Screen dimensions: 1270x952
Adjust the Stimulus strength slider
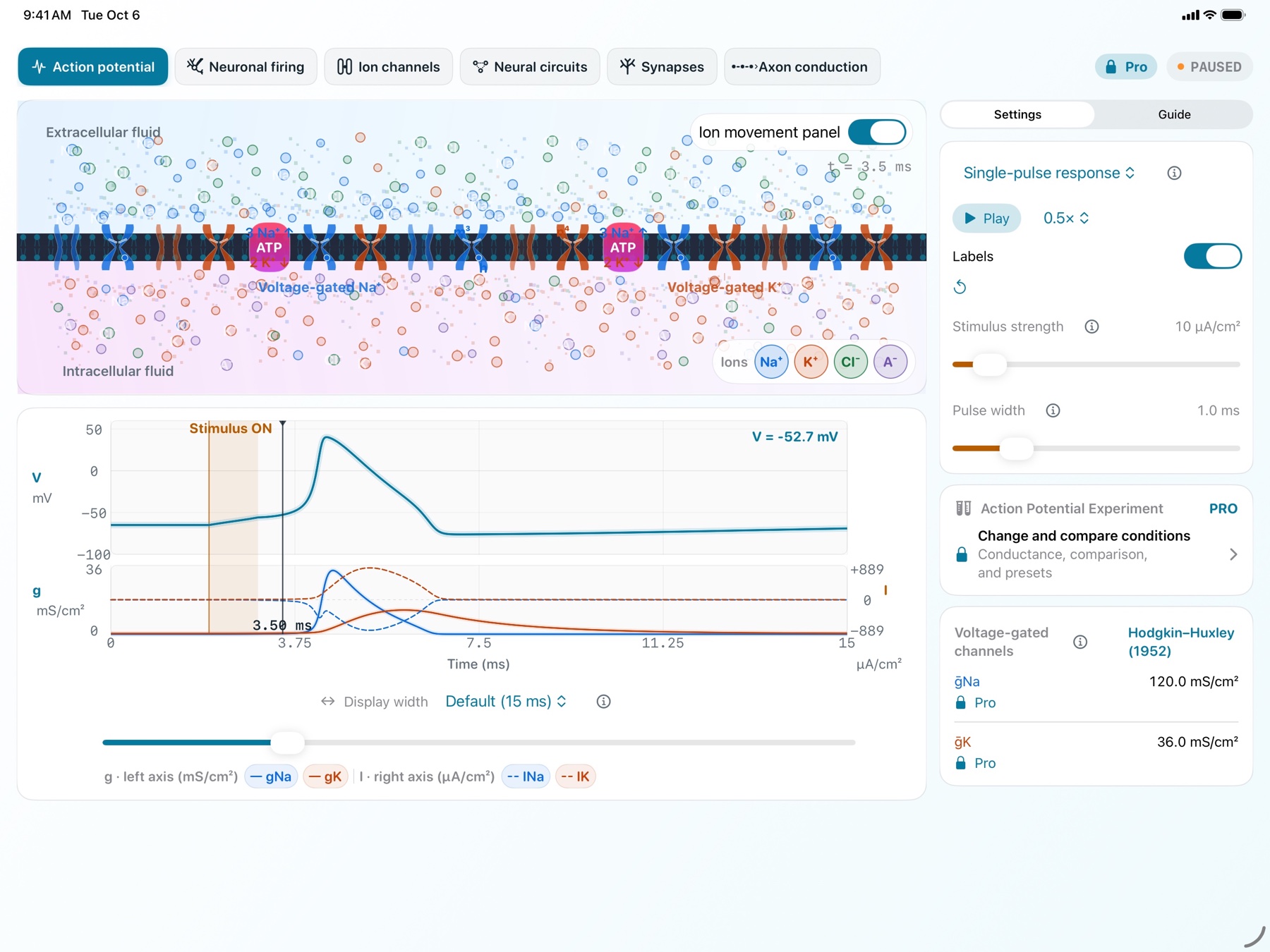pos(990,365)
